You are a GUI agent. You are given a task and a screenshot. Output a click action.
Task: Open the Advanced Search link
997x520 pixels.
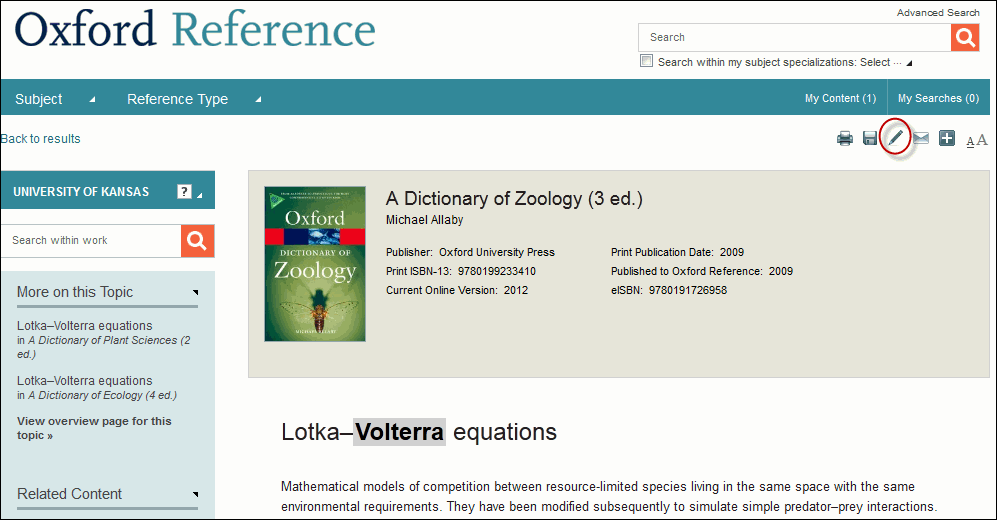[x=938, y=13]
